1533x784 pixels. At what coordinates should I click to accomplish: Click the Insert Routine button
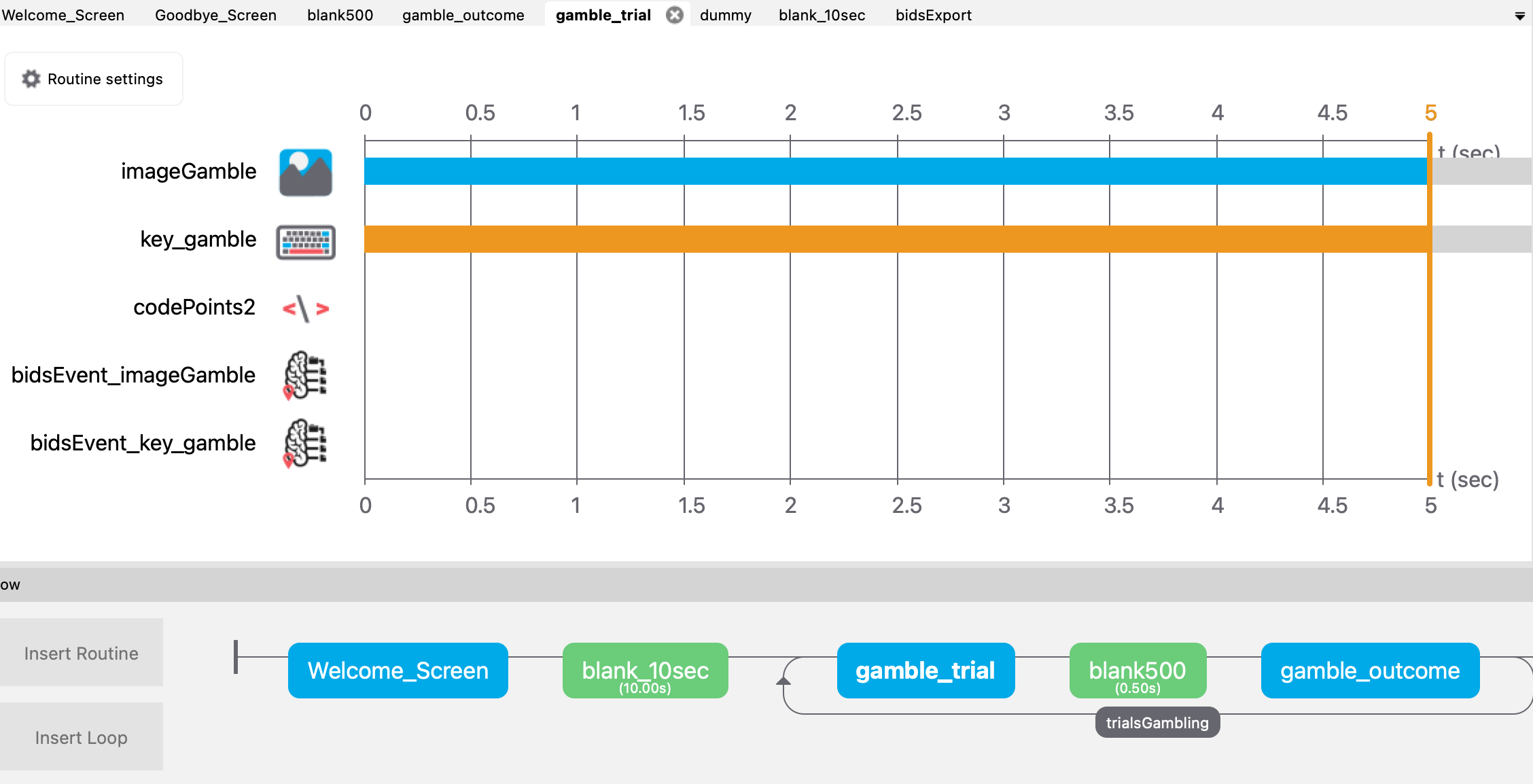pos(82,653)
